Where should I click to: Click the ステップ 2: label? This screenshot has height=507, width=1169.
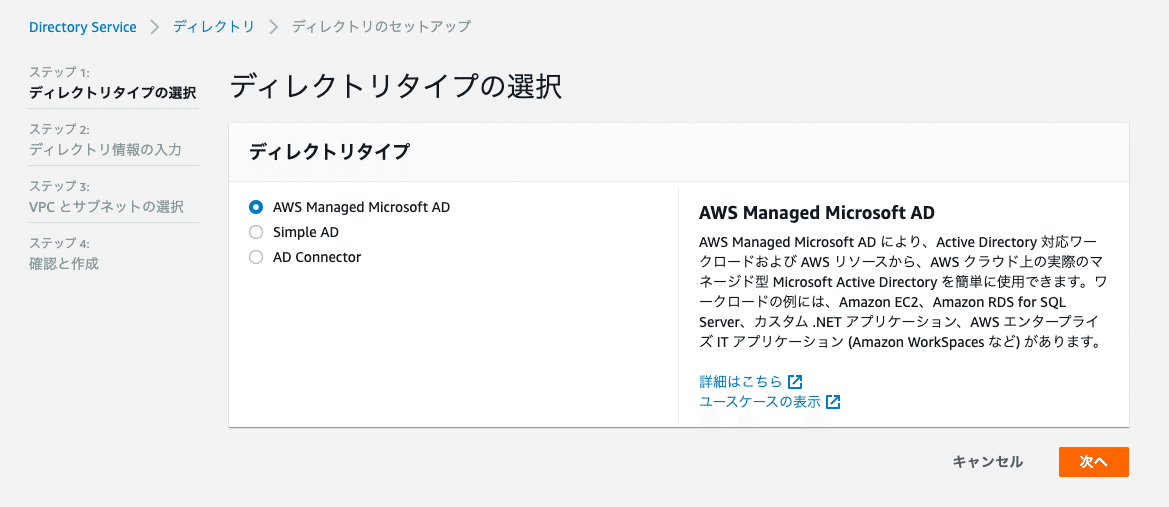pyautogui.click(x=60, y=129)
